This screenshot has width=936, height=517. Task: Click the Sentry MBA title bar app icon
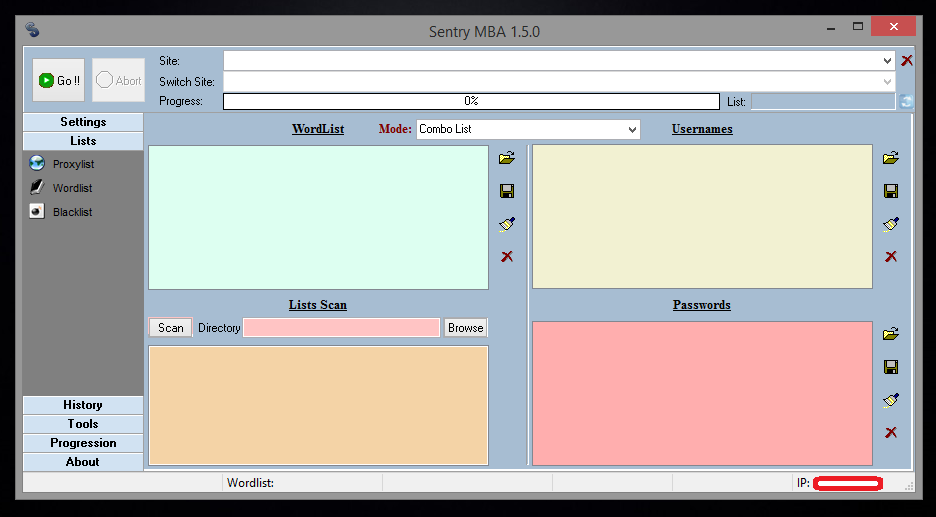[x=32, y=30]
